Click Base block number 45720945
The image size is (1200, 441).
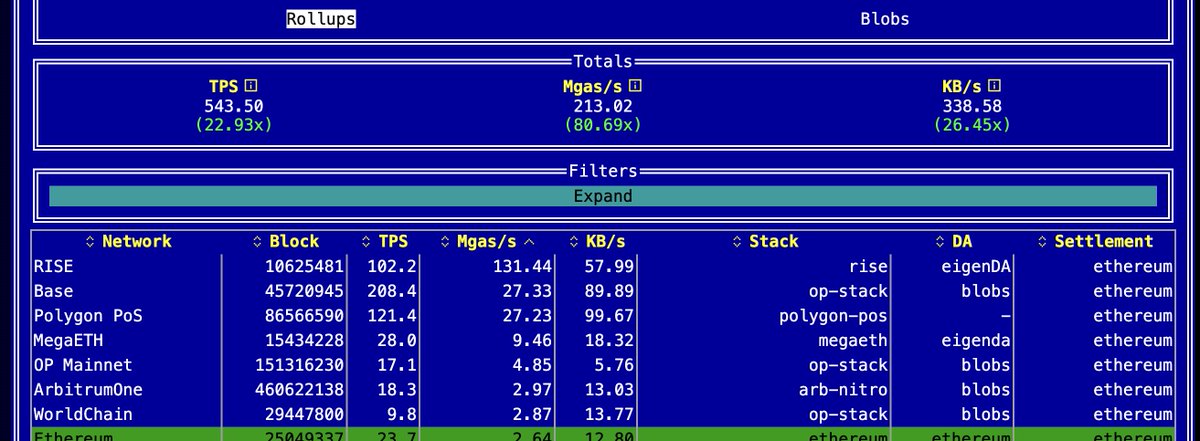(x=305, y=291)
